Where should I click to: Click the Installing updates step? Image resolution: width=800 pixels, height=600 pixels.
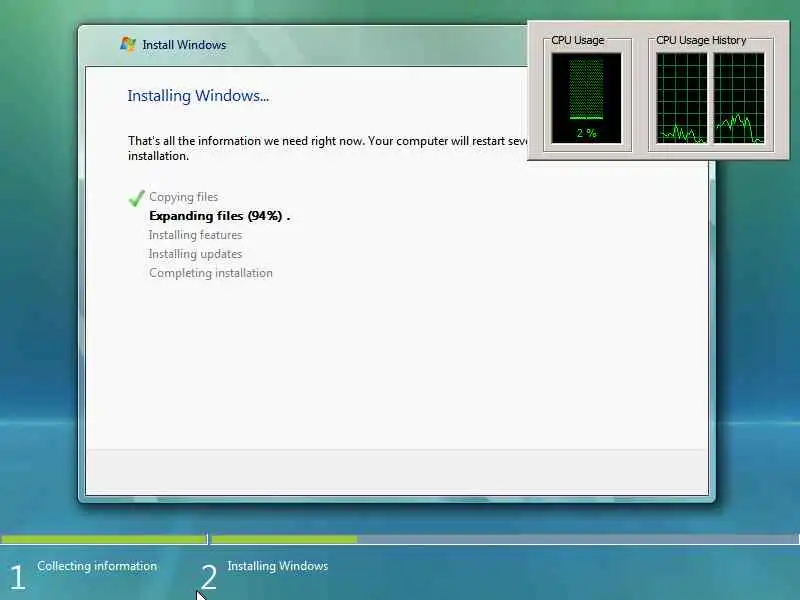pos(195,254)
